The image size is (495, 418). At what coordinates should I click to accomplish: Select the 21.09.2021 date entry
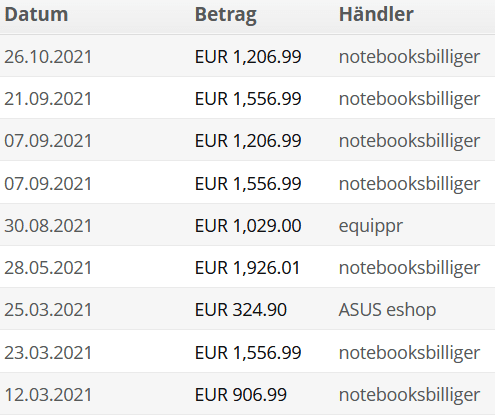(48, 99)
